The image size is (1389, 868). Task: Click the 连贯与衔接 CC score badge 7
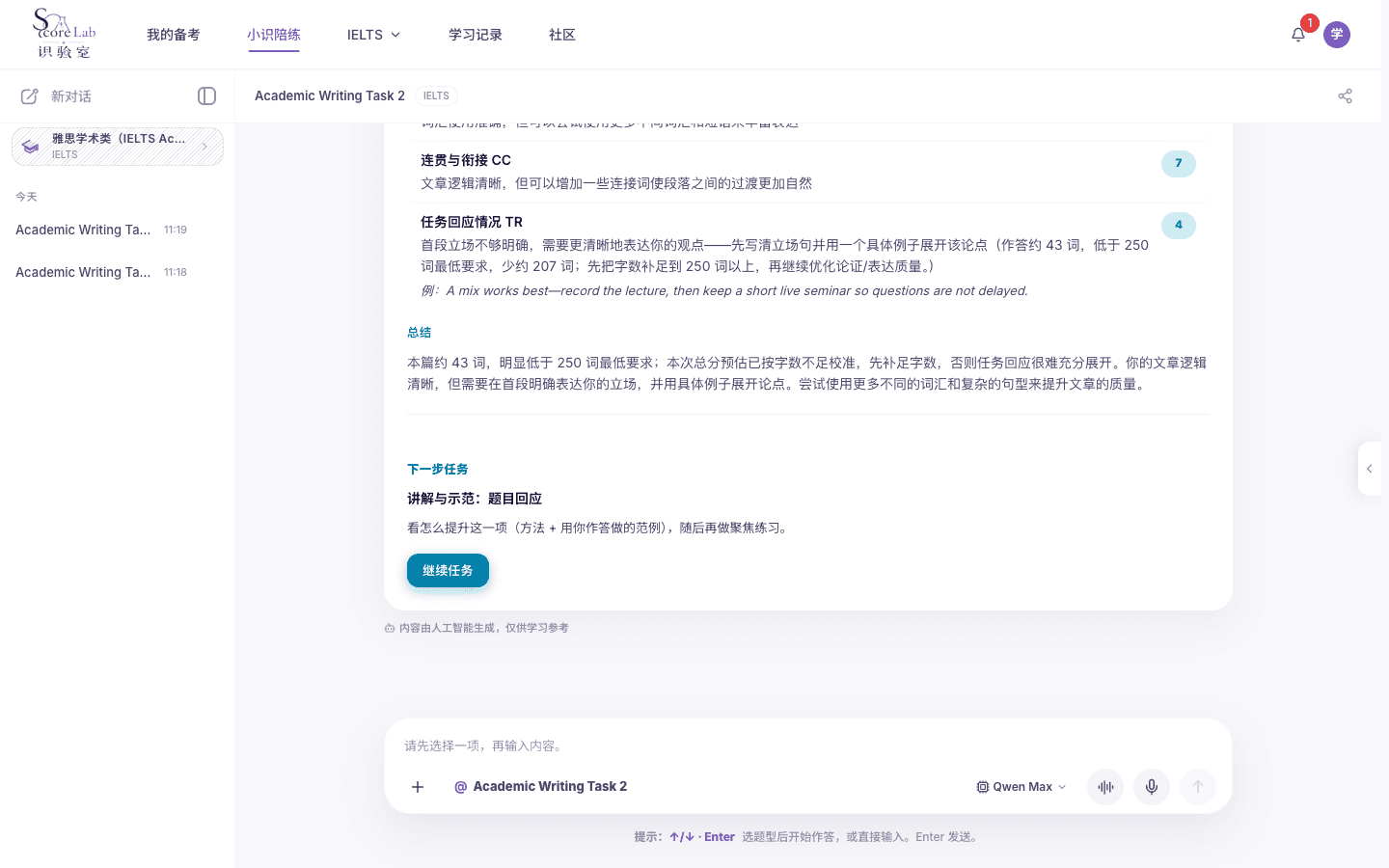coord(1179,164)
